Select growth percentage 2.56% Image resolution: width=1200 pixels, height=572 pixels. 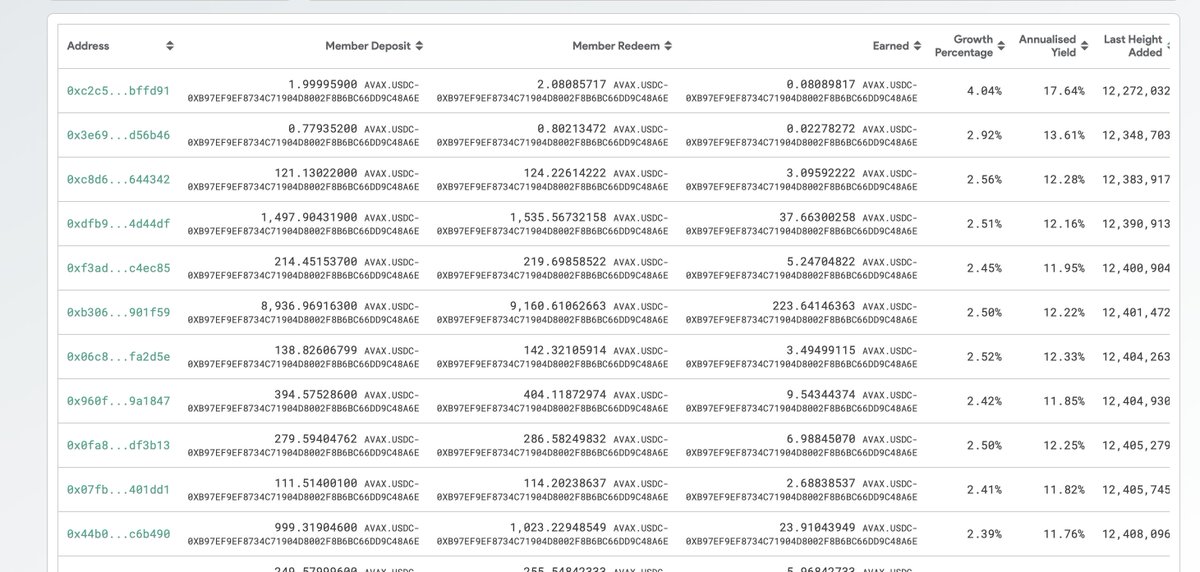click(984, 179)
